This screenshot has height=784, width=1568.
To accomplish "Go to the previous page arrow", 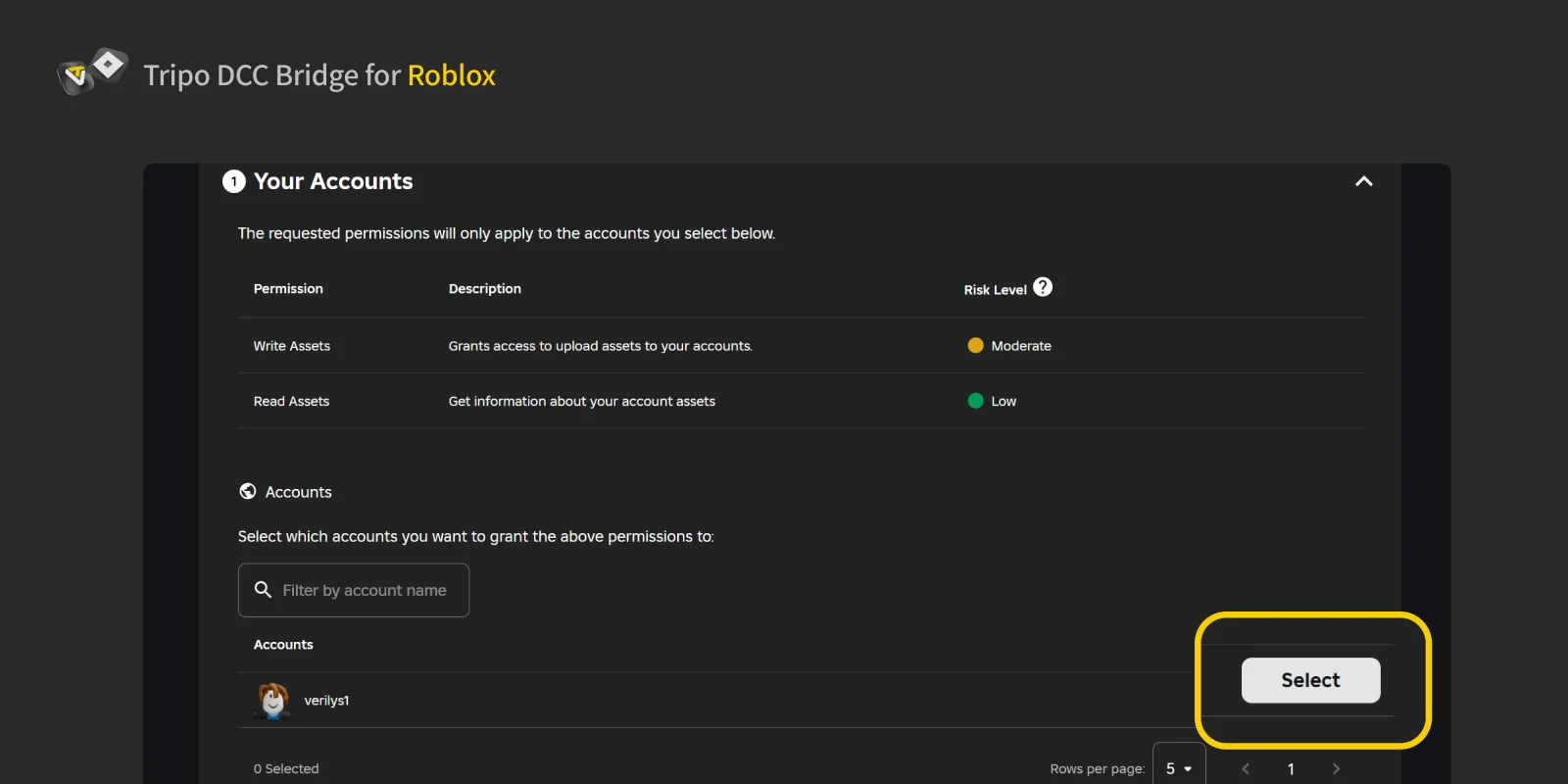I will point(1246,769).
